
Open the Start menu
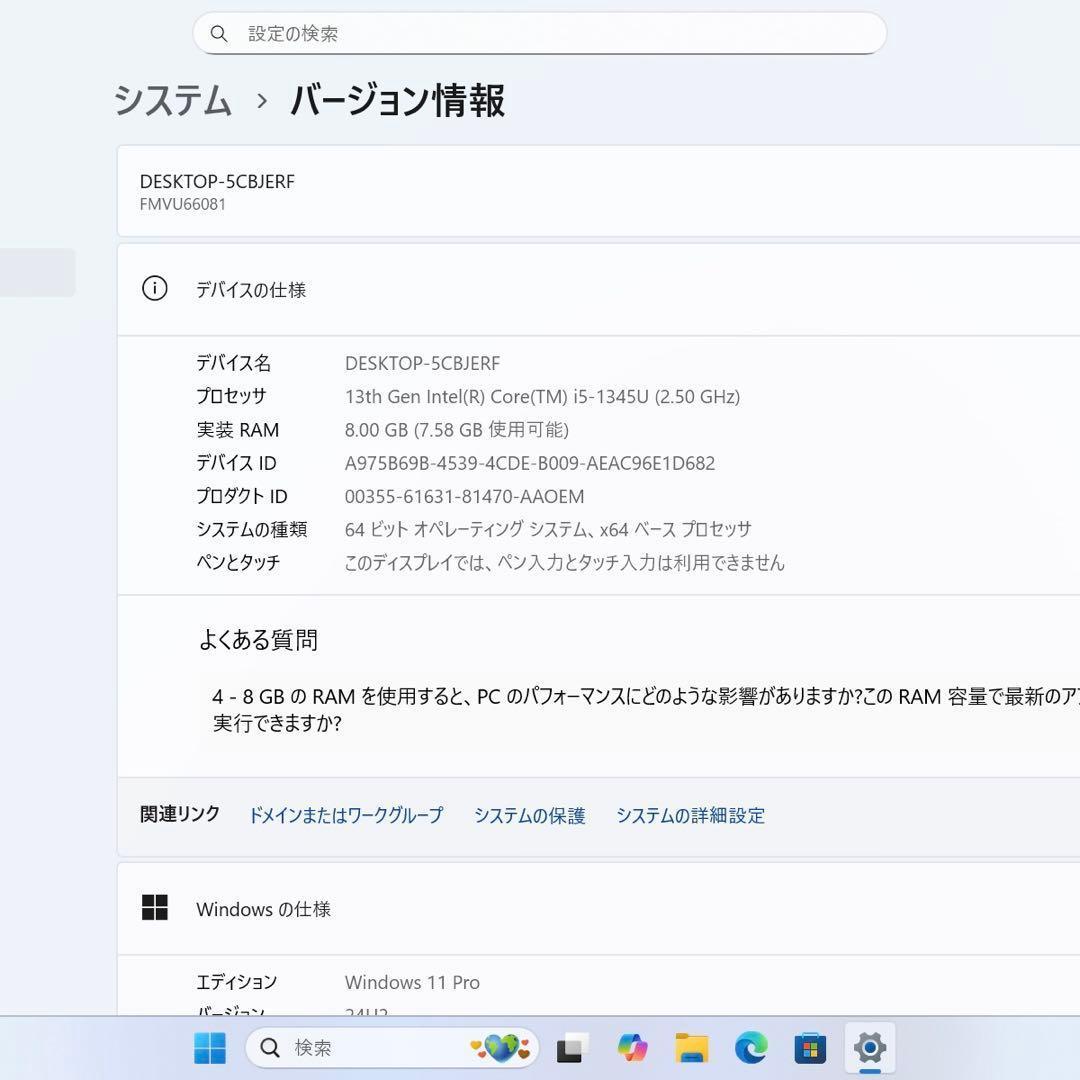208,1047
